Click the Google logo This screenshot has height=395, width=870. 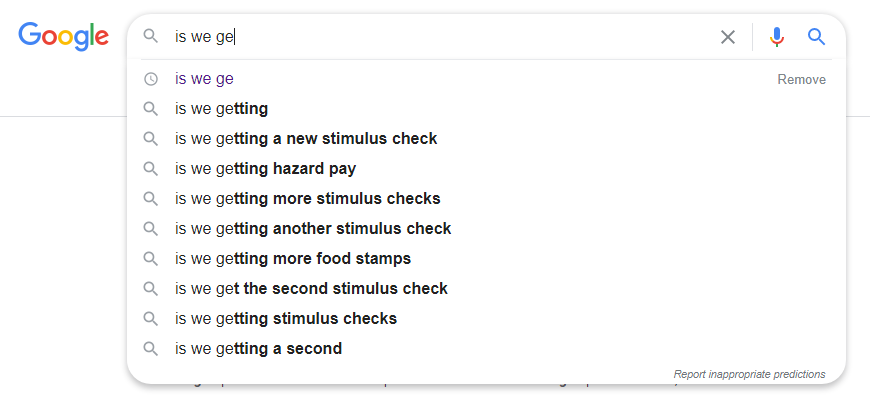click(63, 37)
